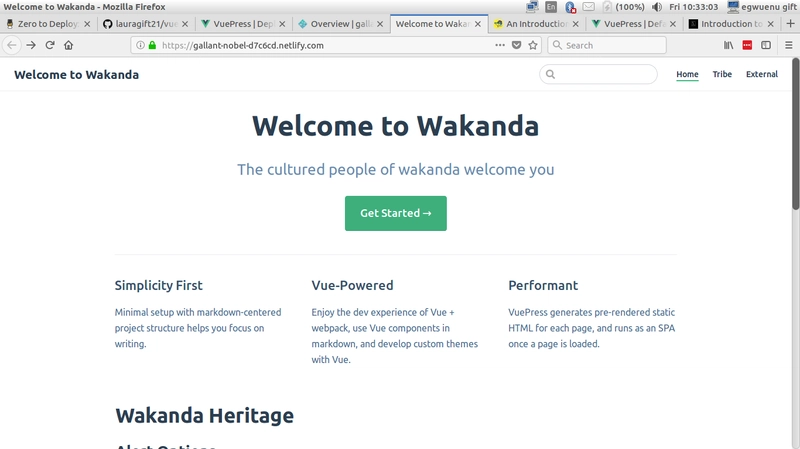
Task: Bookmark this page with the star icon
Action: (533, 45)
